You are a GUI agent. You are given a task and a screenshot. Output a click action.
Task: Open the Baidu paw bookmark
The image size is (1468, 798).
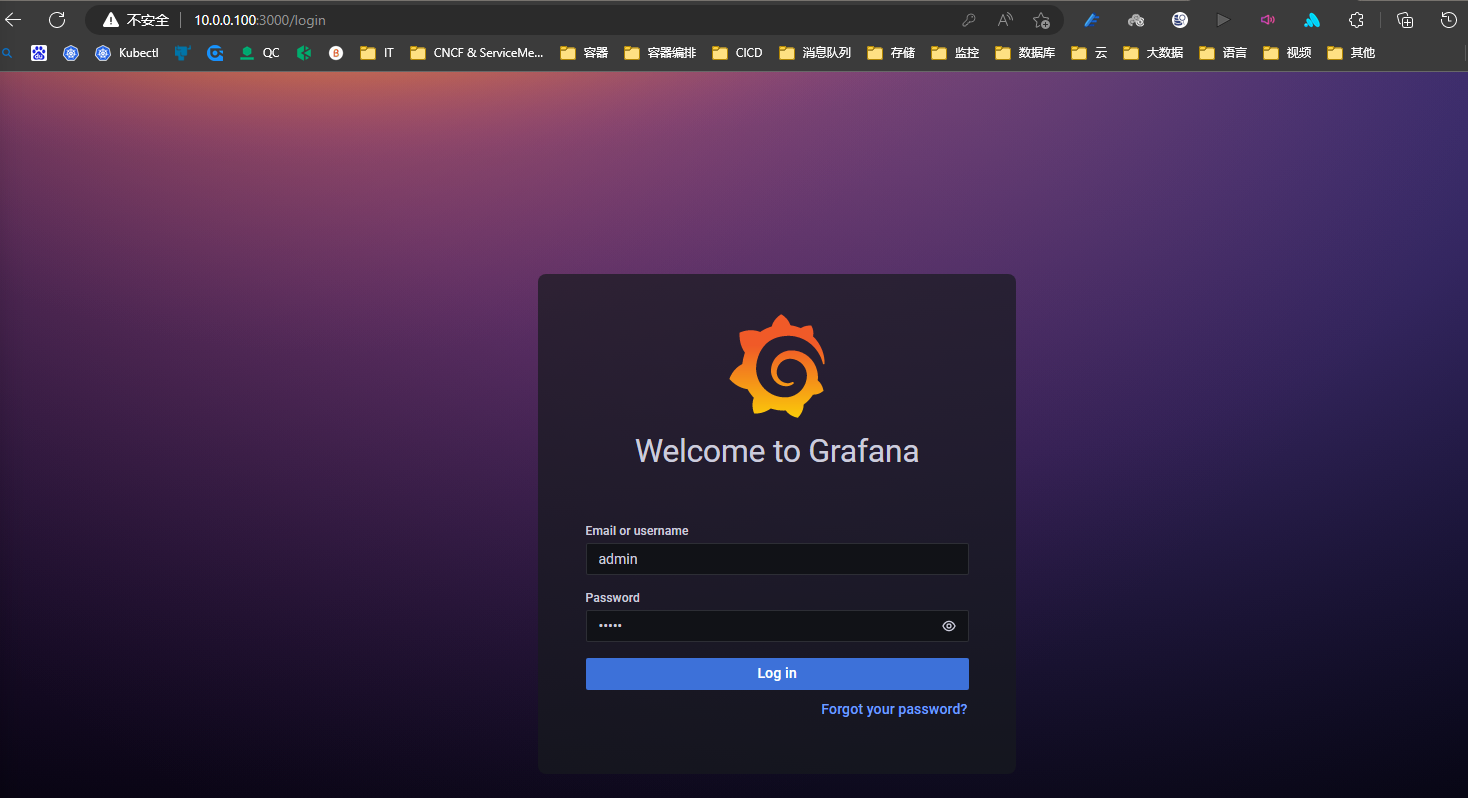tap(39, 53)
